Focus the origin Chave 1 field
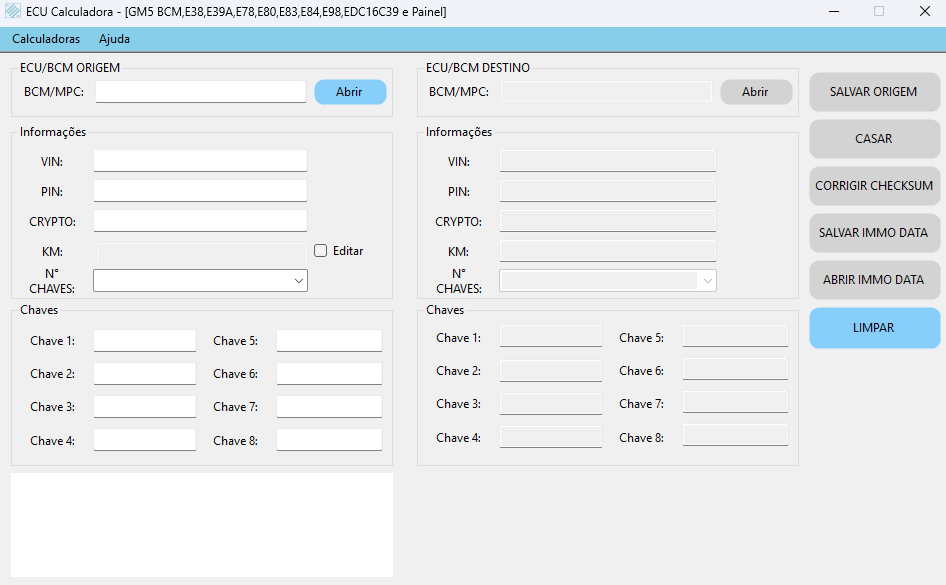This screenshot has height=585, width=946. [145, 341]
